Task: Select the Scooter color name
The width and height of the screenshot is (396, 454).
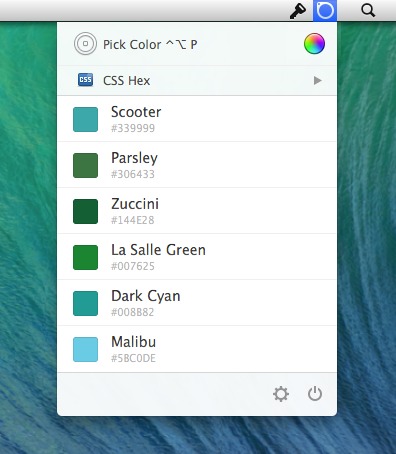Action: (136, 112)
